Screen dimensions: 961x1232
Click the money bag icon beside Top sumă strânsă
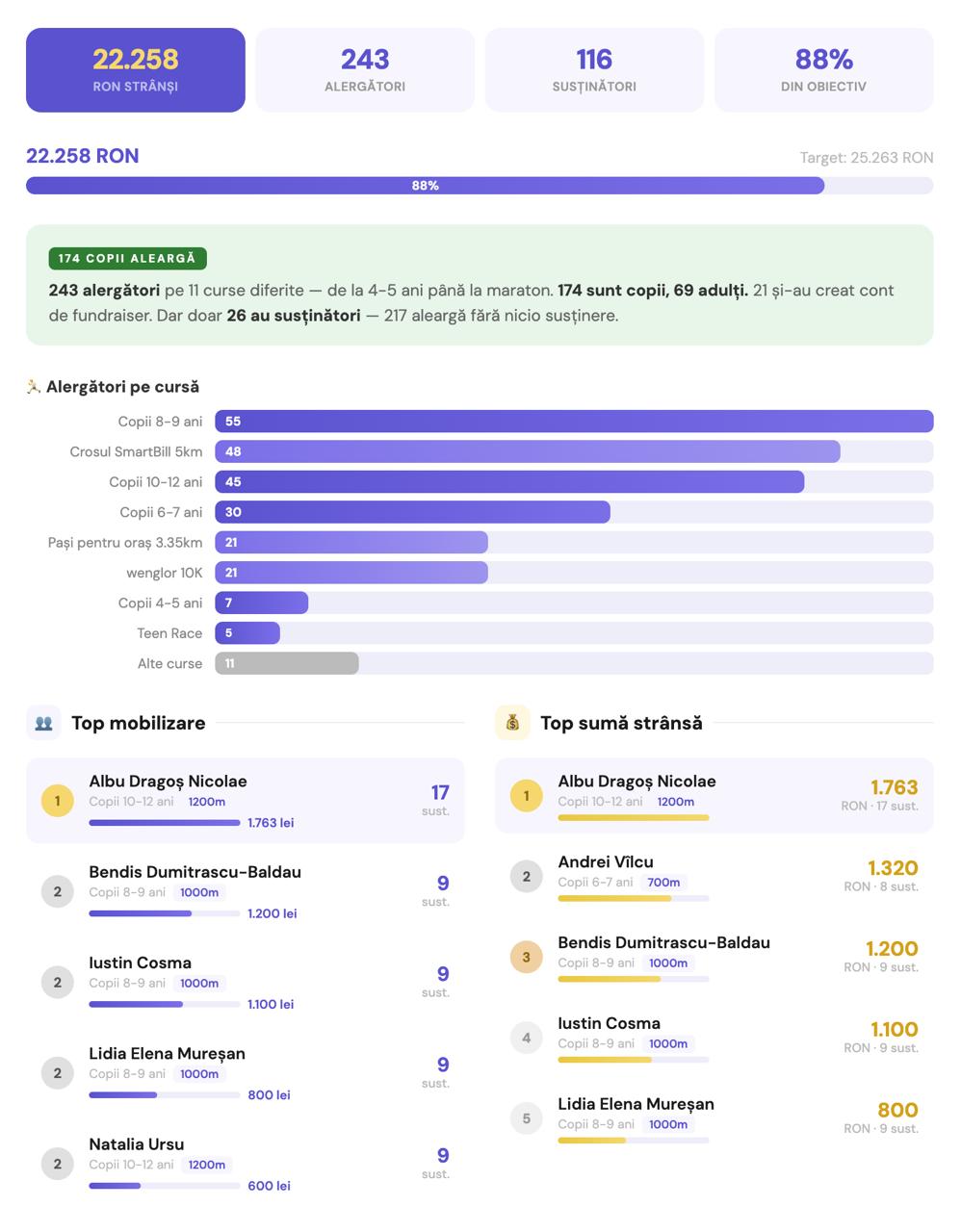click(512, 723)
